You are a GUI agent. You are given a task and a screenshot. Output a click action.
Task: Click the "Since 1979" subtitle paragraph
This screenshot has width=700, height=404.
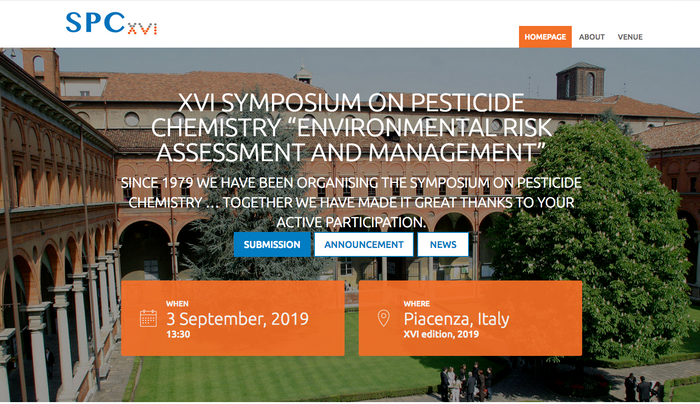click(350, 203)
